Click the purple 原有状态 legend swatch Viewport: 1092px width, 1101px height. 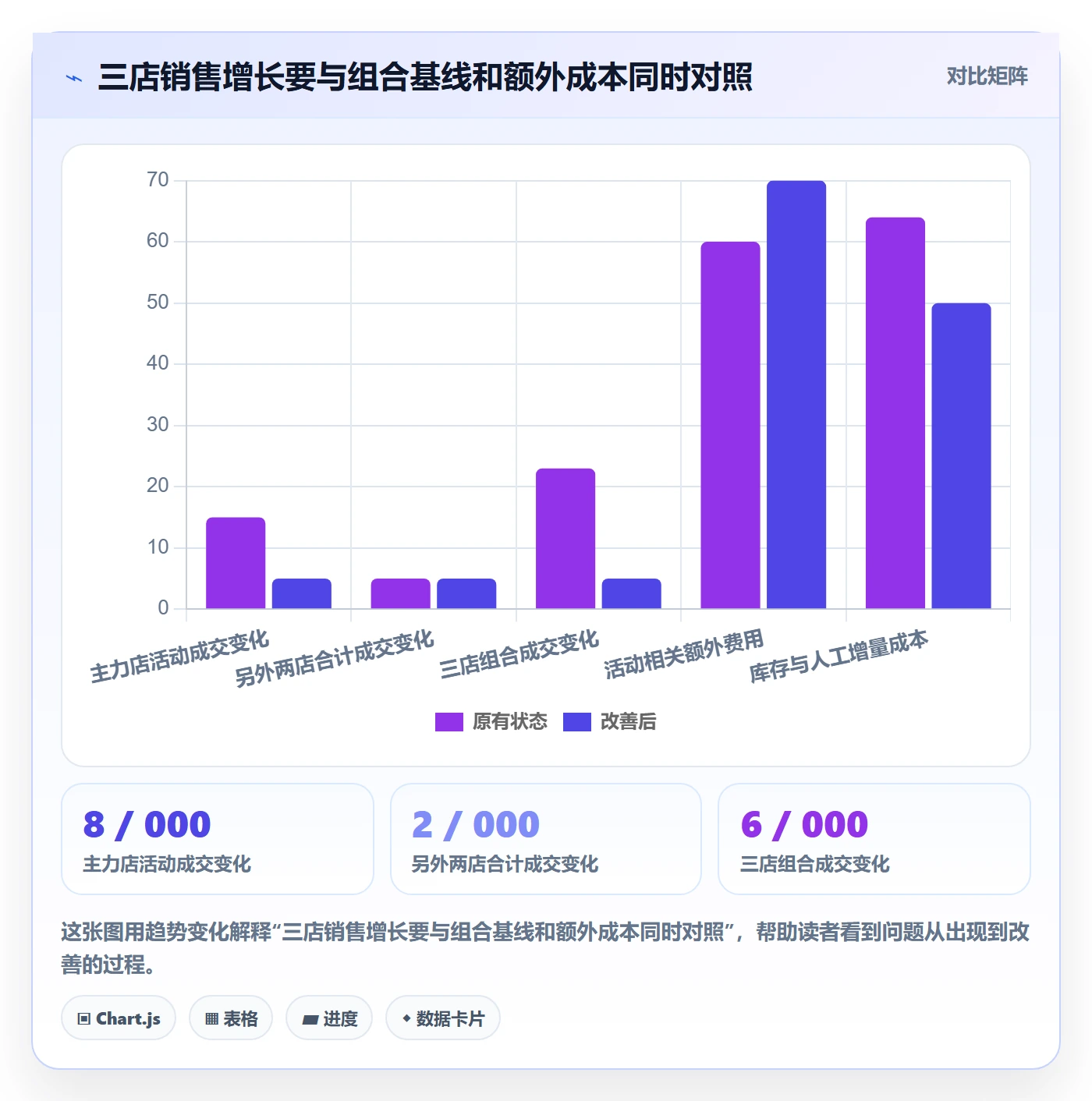(448, 722)
